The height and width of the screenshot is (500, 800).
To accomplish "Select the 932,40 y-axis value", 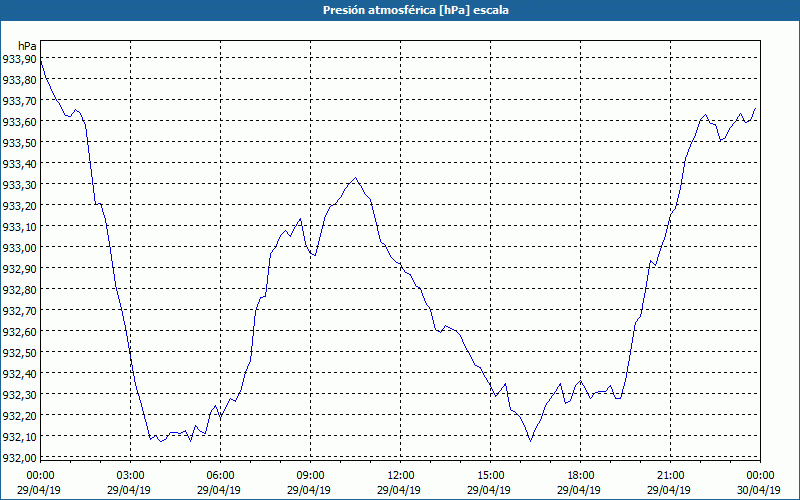I will [19, 373].
